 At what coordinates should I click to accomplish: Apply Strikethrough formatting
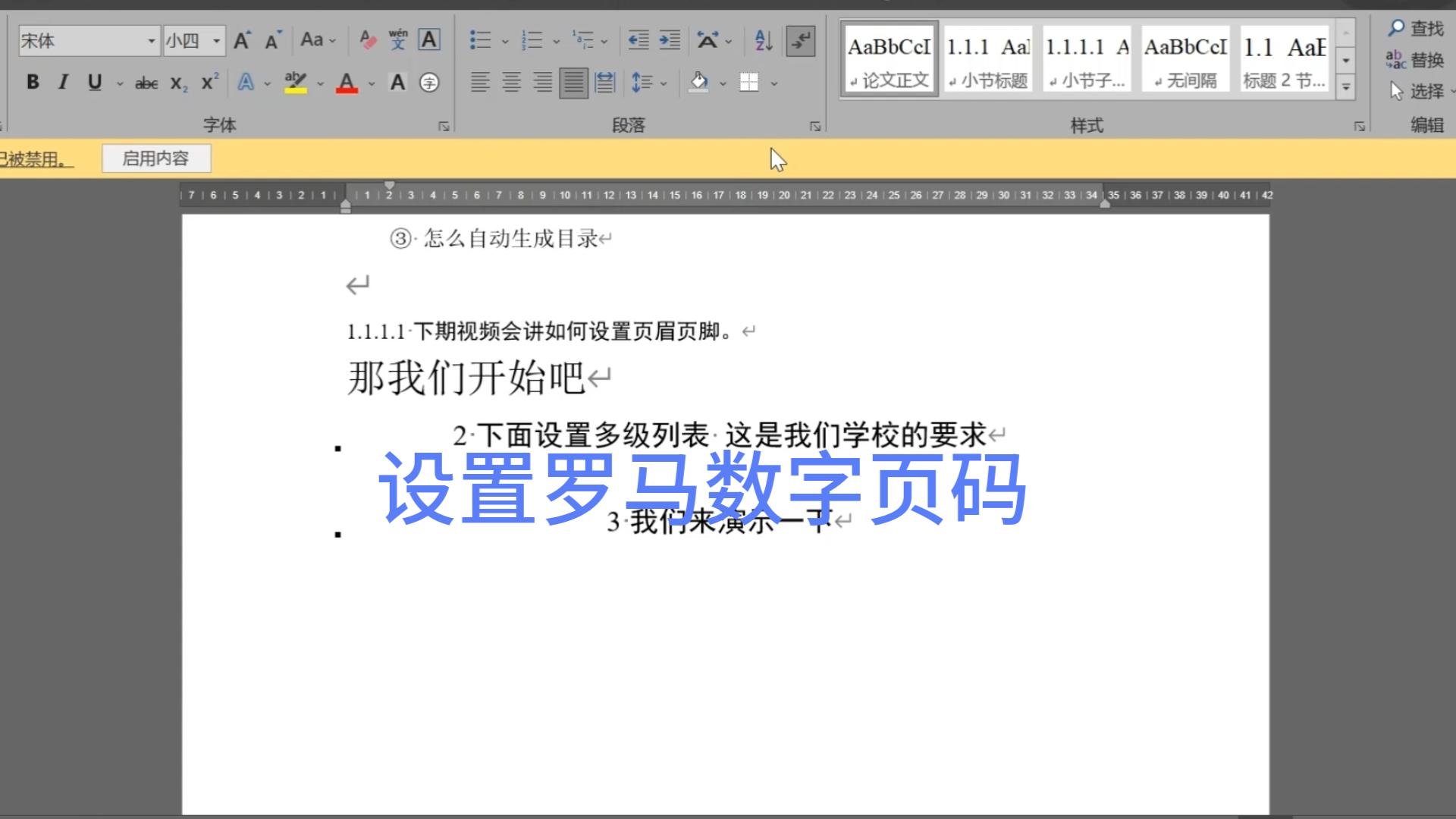146,83
